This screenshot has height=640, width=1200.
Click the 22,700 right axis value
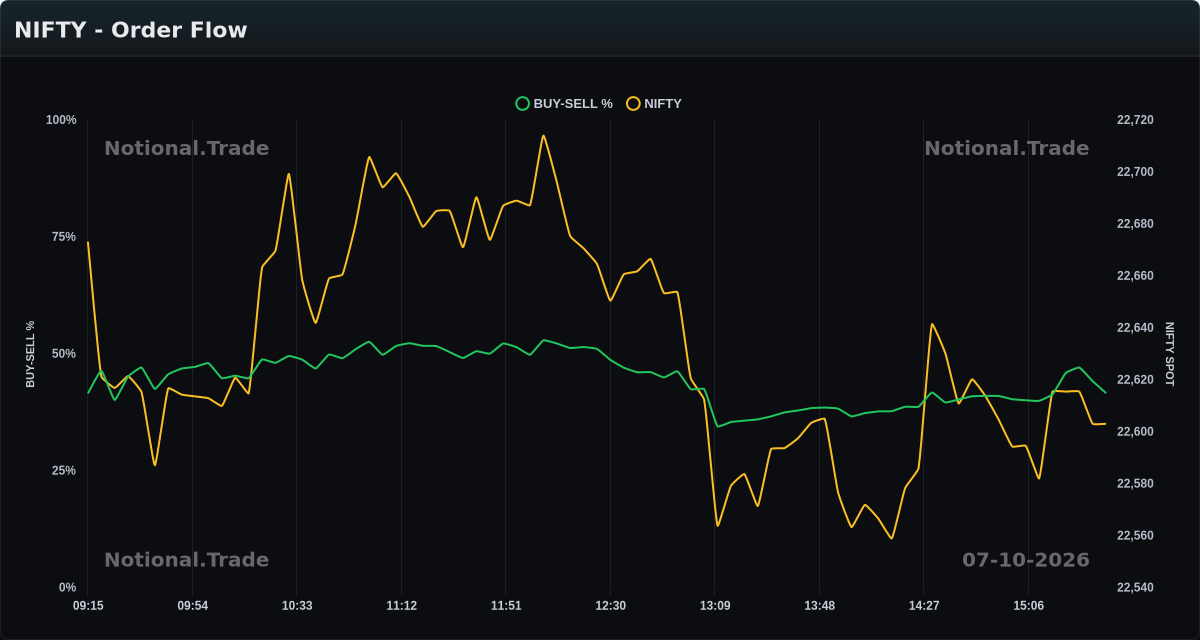[1135, 172]
